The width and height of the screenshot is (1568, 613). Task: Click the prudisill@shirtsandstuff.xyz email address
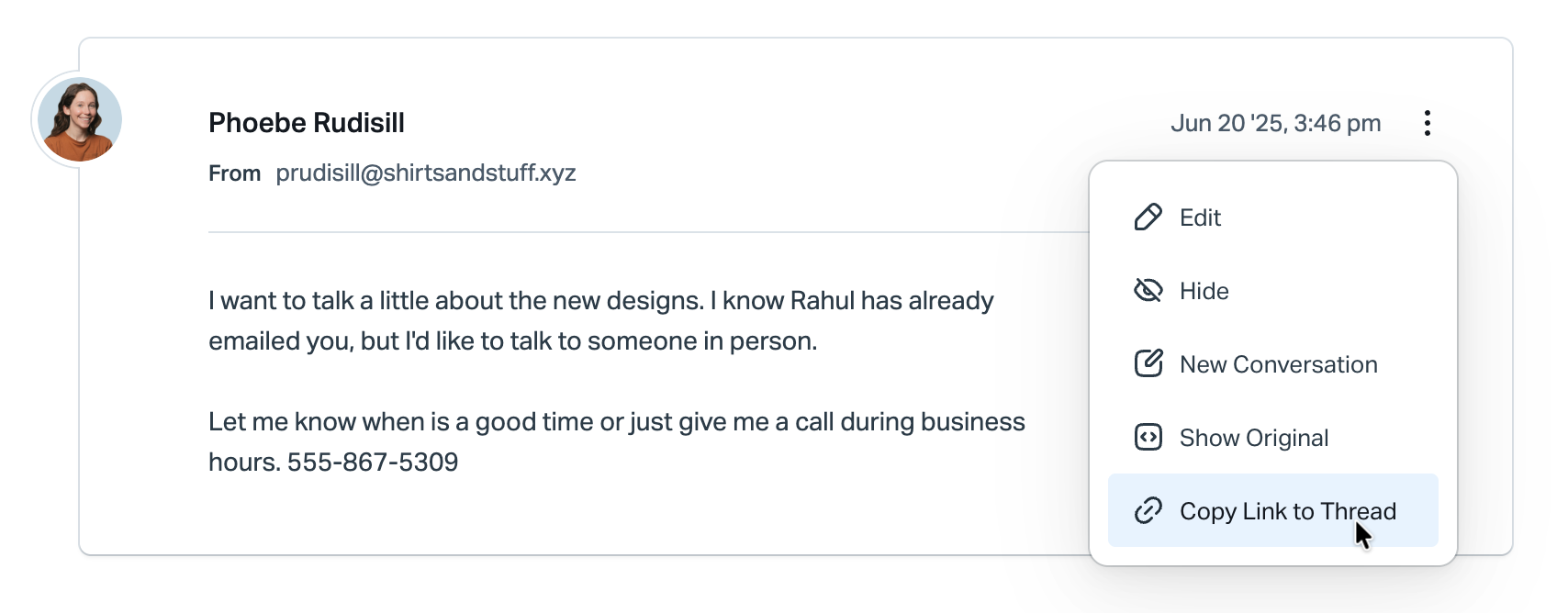click(x=425, y=173)
